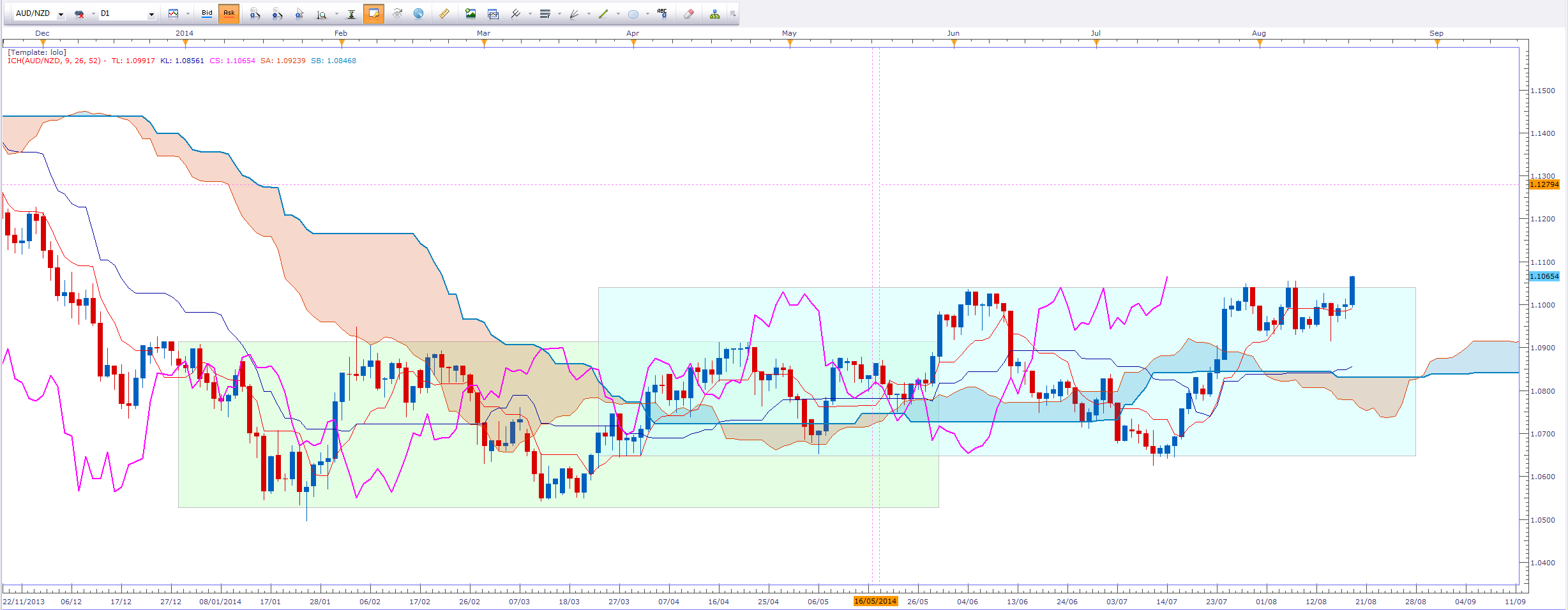The height and width of the screenshot is (610, 1568).
Task: Click the zoom out magnifier icon
Action: coord(276,13)
